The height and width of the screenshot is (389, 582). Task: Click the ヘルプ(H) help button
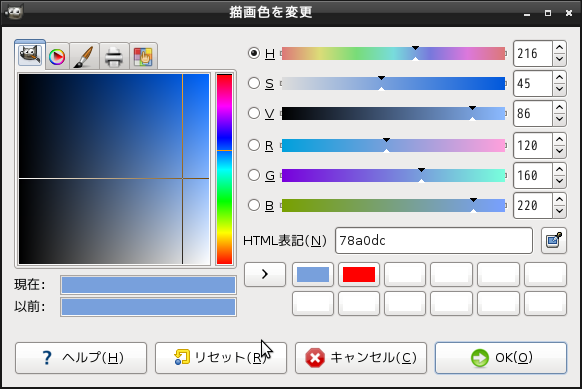81,358
